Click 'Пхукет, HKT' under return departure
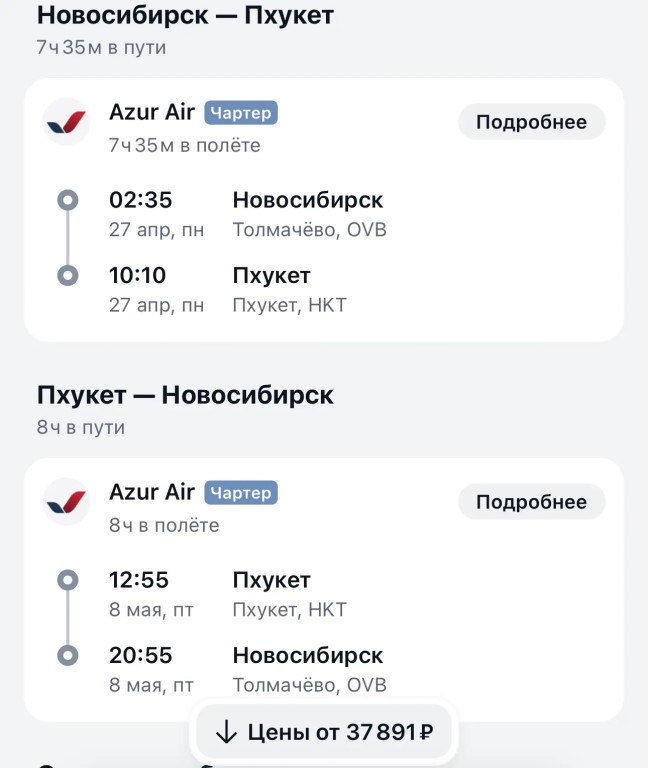This screenshot has width=648, height=768. tap(289, 610)
